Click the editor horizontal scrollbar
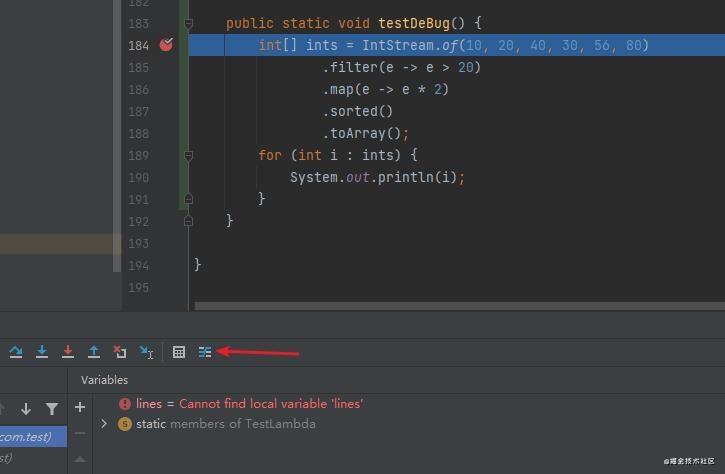725x474 pixels. tap(460, 306)
